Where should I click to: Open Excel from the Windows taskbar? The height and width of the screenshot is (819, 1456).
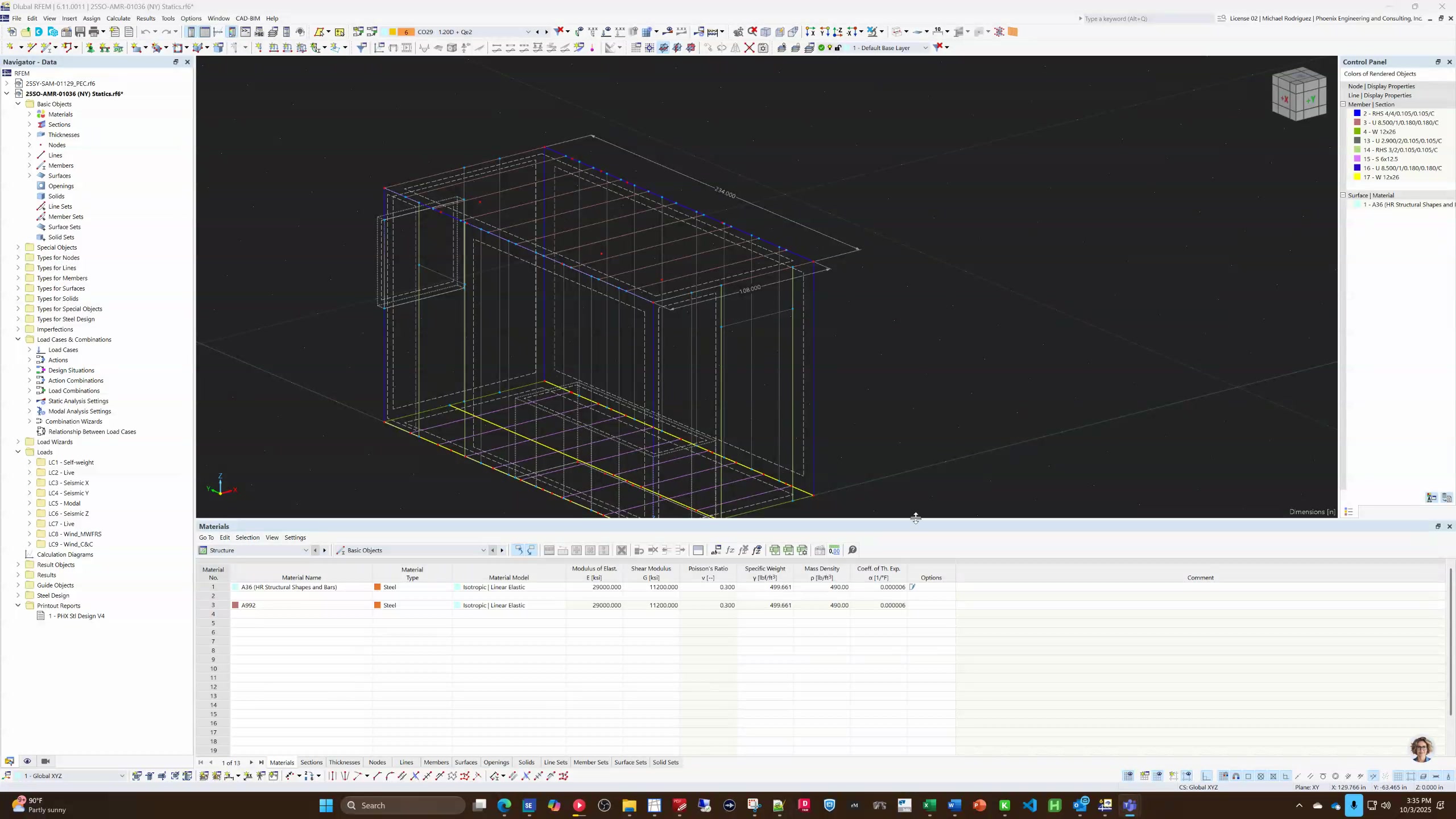pyautogui.click(x=929, y=805)
